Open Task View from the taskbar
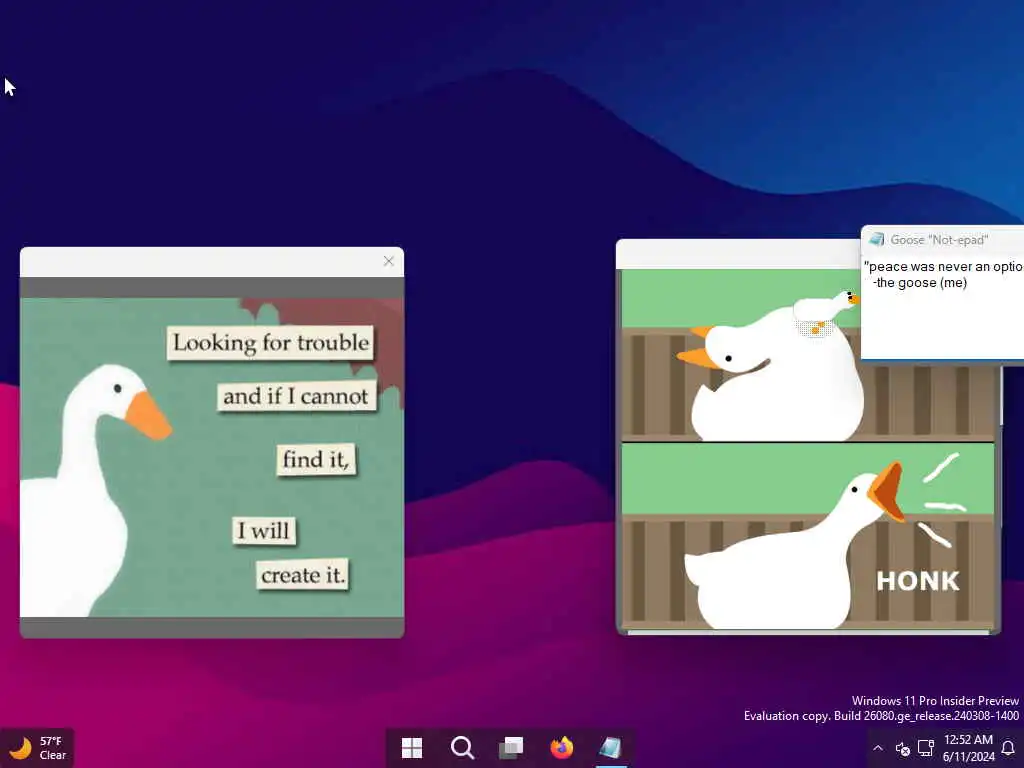The width and height of the screenshot is (1024, 768). pyautogui.click(x=511, y=748)
